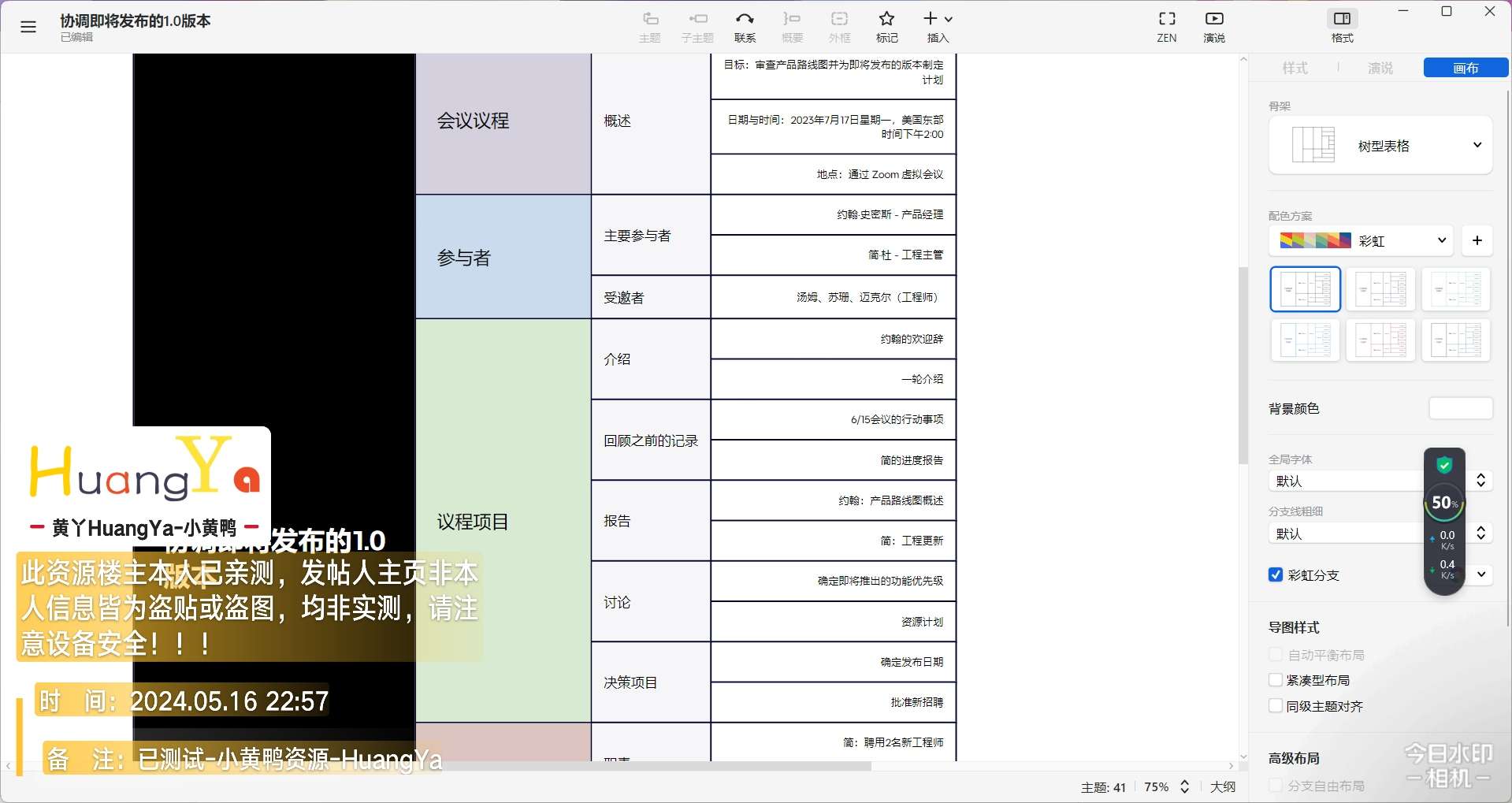Select the 约翰·史密斯 - 产品经理 cell
Viewport: 1512px width, 803px height.
click(834, 214)
